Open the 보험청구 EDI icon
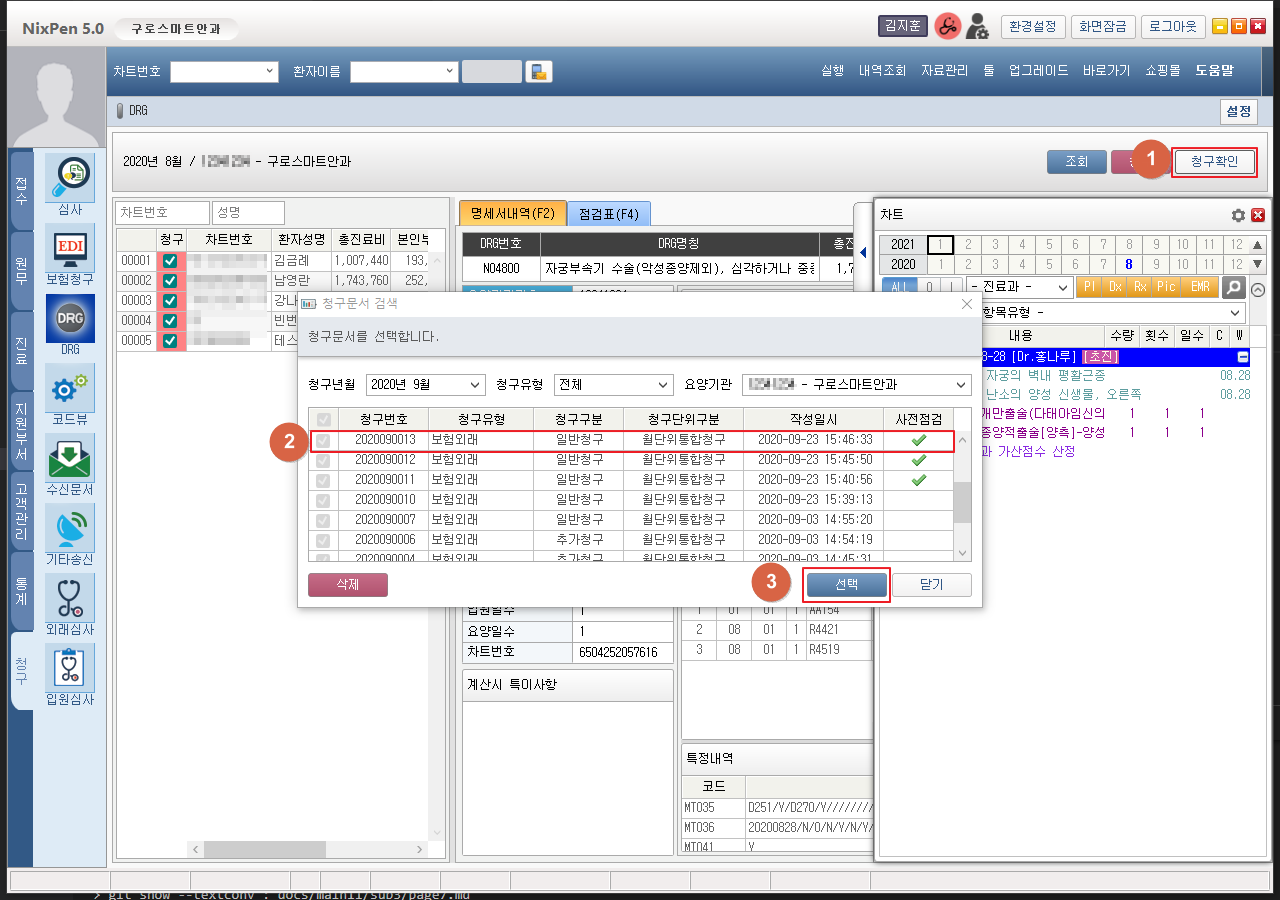Image resolution: width=1280 pixels, height=900 pixels. coord(70,248)
